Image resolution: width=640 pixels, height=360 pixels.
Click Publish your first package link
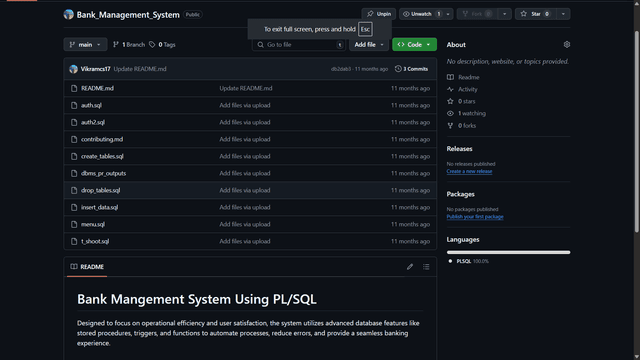pyautogui.click(x=475, y=217)
